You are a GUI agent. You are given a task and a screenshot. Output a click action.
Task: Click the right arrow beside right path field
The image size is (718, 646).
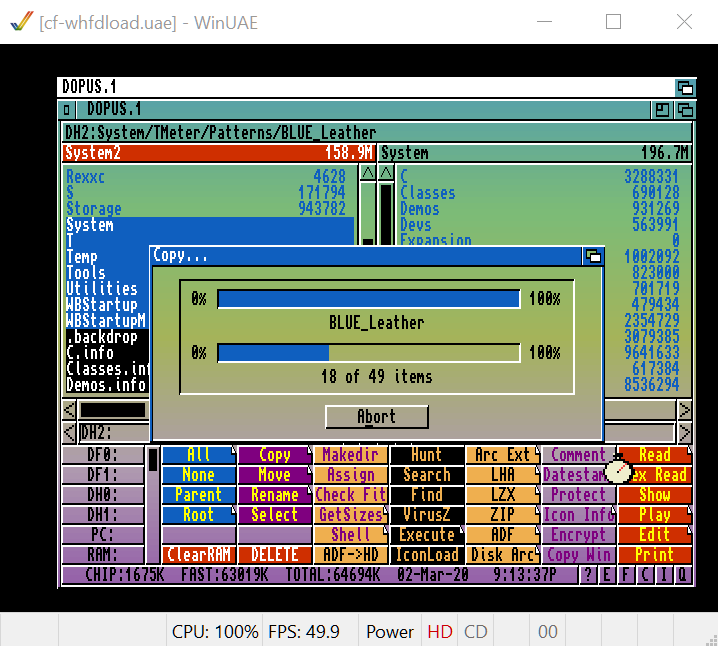pyautogui.click(x=684, y=432)
